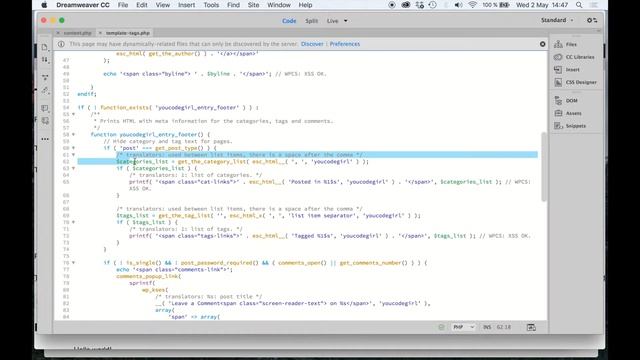The image size is (640, 360).
Task: Click the 'endif;' code on line 52
Action: pos(87,94)
